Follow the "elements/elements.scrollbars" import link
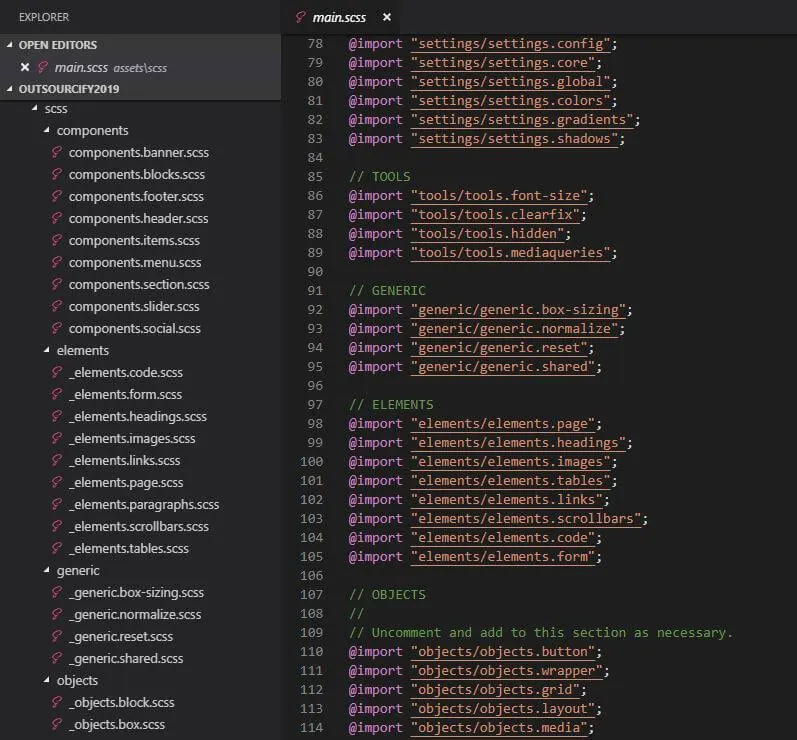The height and width of the screenshot is (740, 797). point(526,519)
